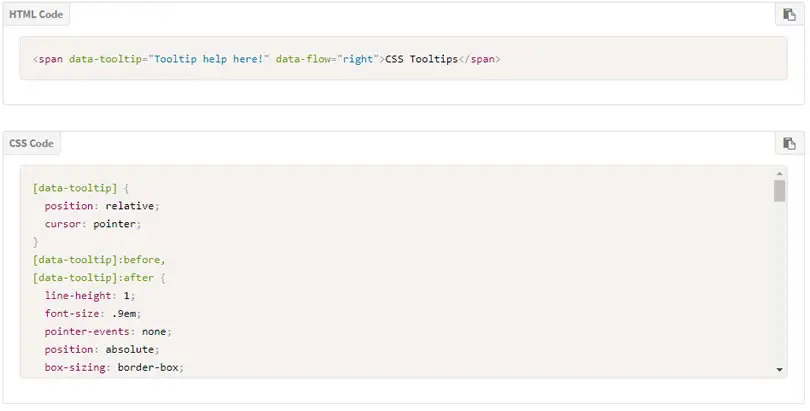Select the HTML Code tab label
This screenshot has width=810, height=411.
coord(36,14)
